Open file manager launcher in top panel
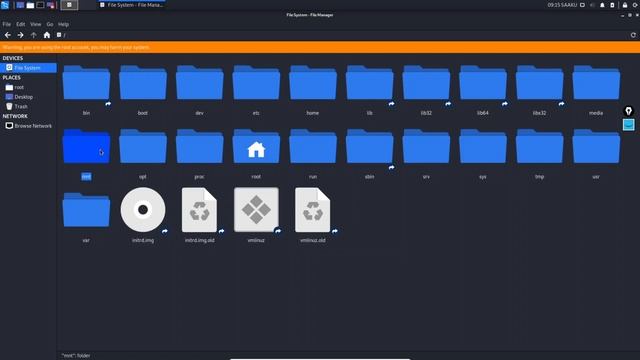Image resolution: width=640 pixels, height=360 pixels. pos(30,5)
